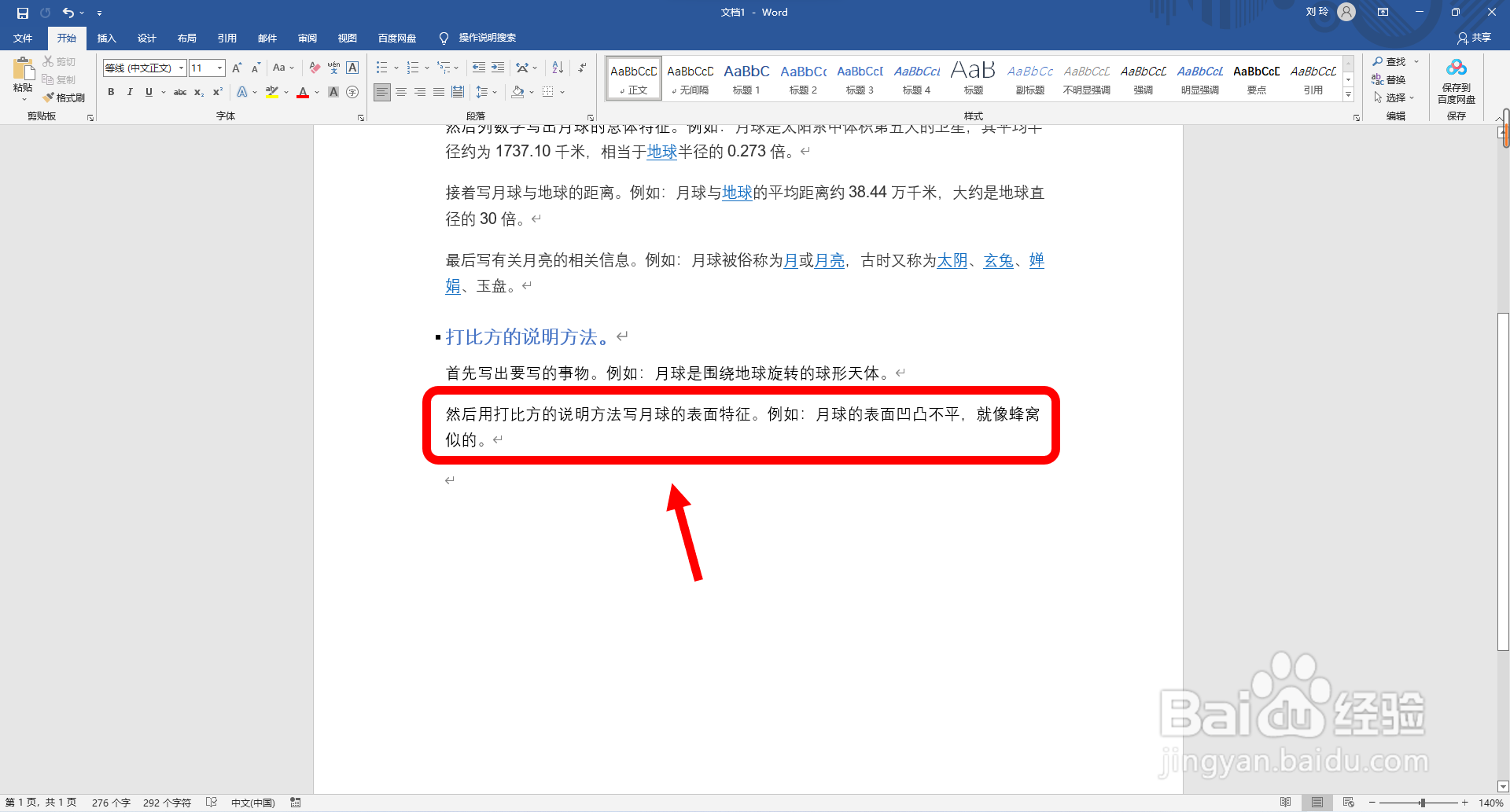Switch to the 插入 ribbon tab

(x=106, y=38)
